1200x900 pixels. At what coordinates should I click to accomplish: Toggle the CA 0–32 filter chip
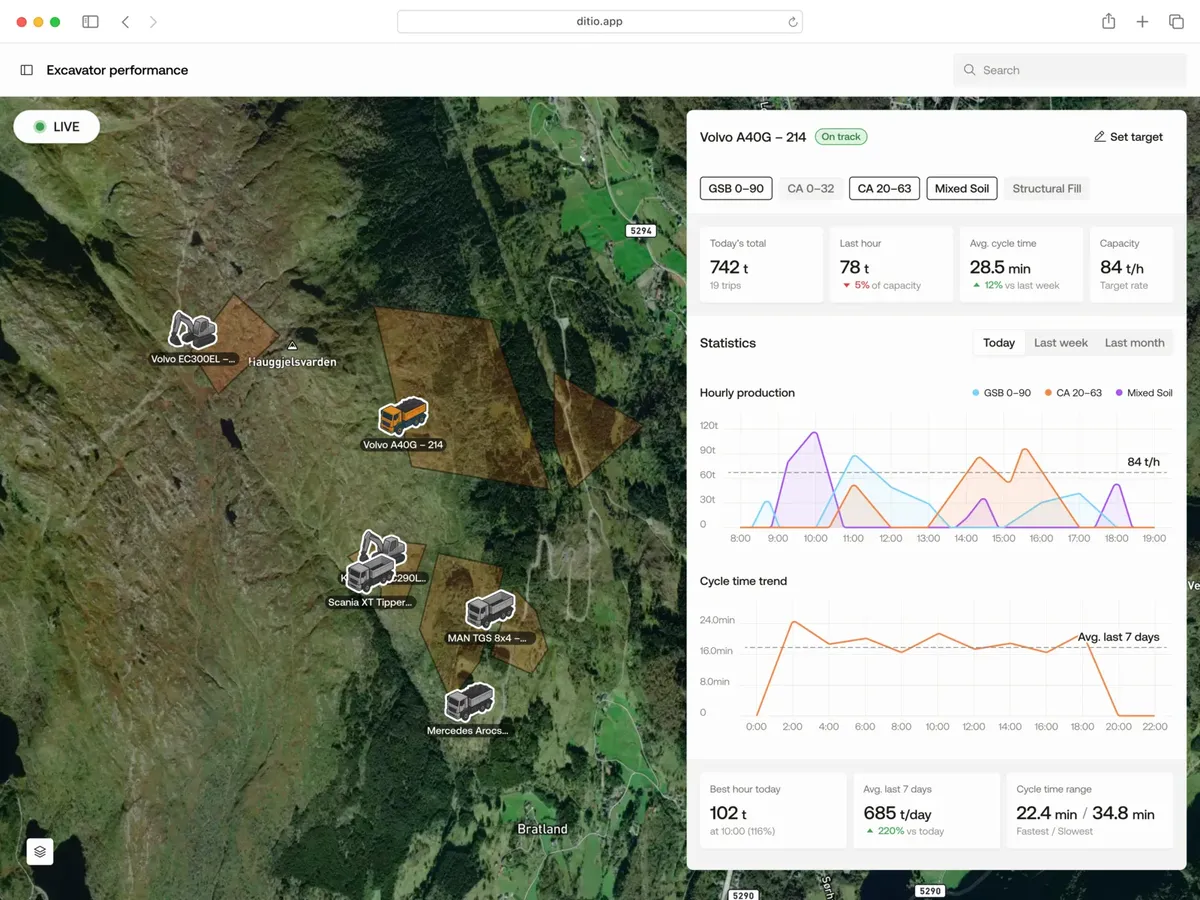click(810, 188)
